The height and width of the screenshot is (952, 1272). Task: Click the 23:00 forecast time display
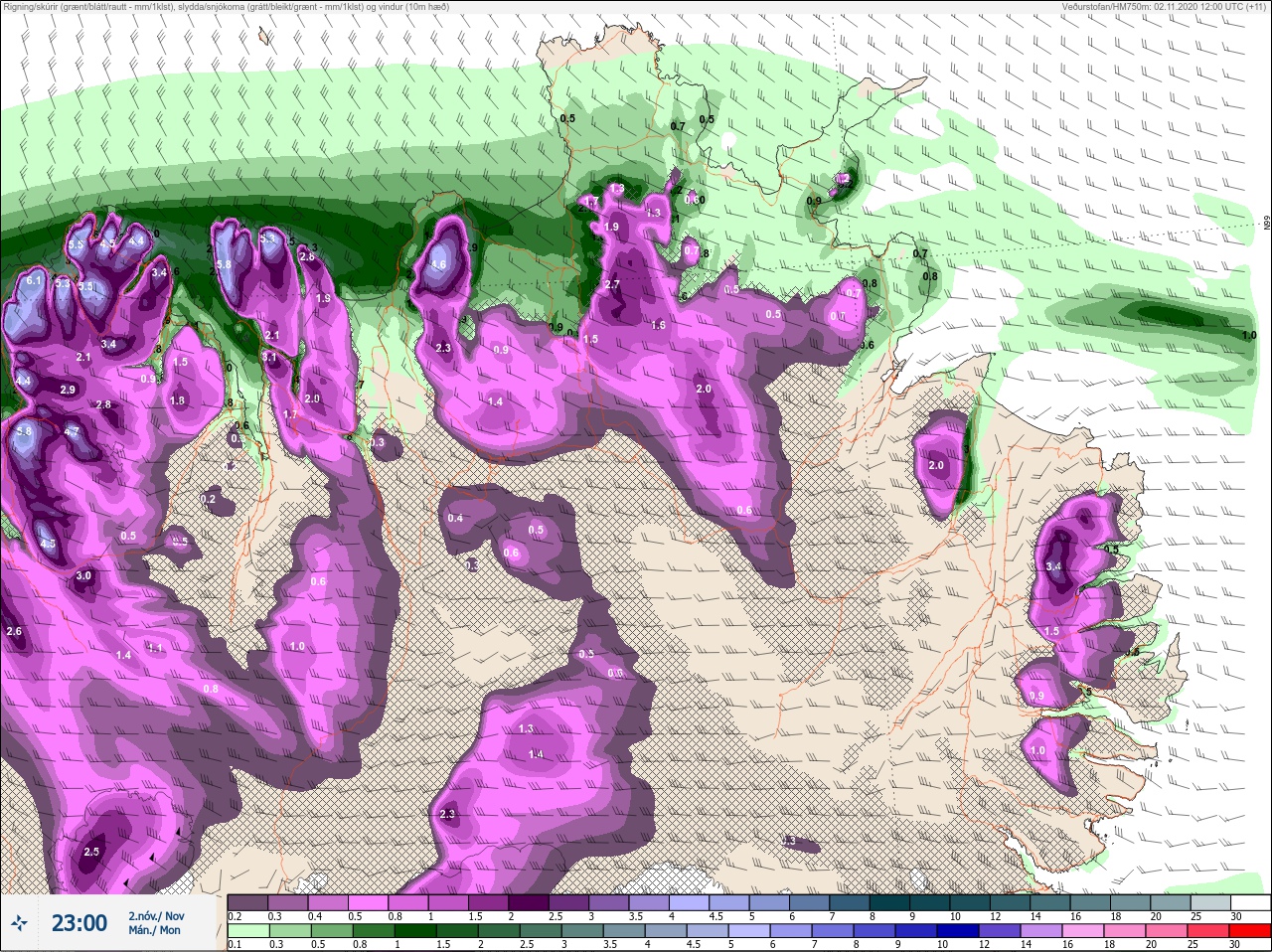79,924
